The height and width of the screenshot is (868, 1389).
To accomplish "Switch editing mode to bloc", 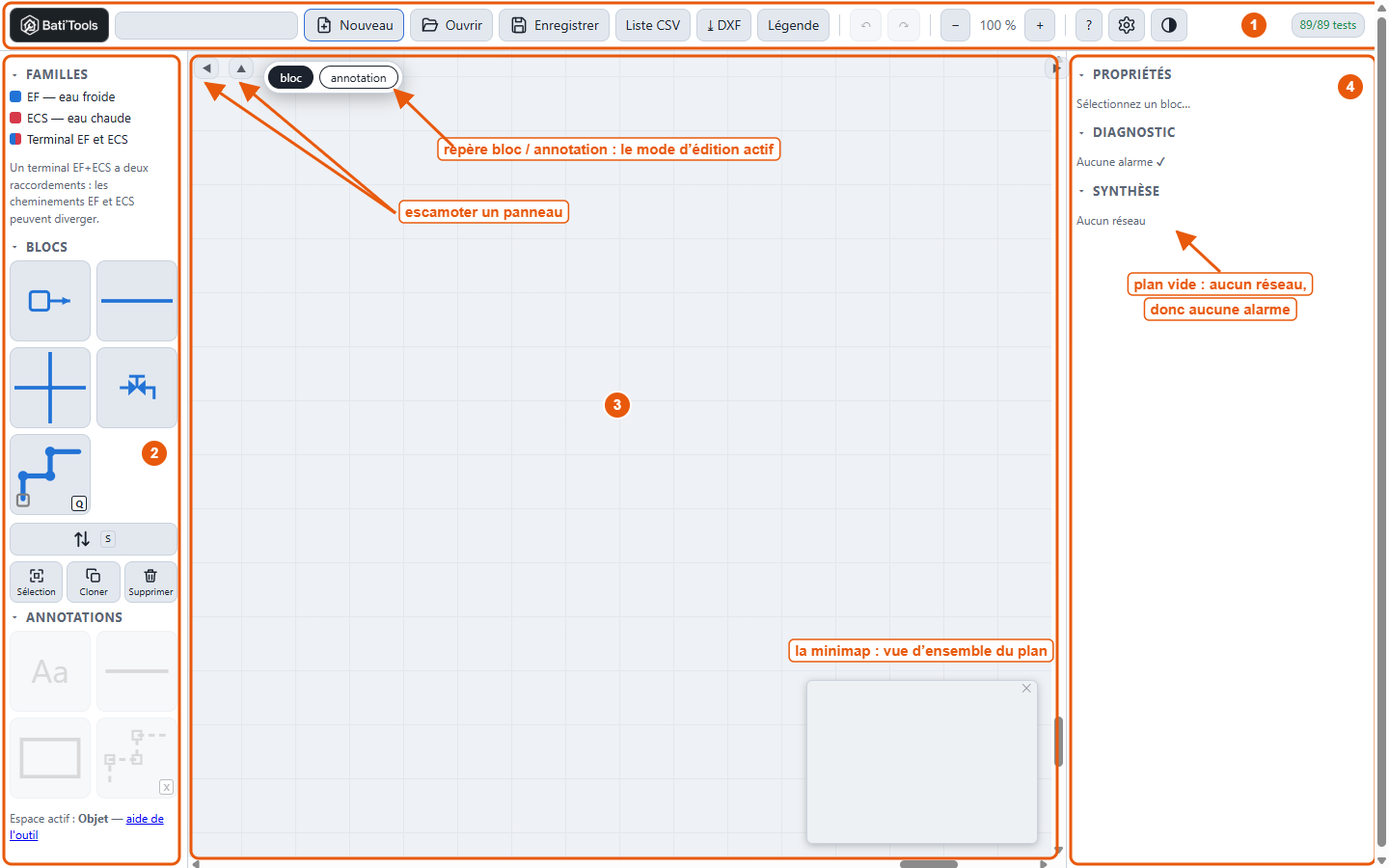I will coord(291,78).
